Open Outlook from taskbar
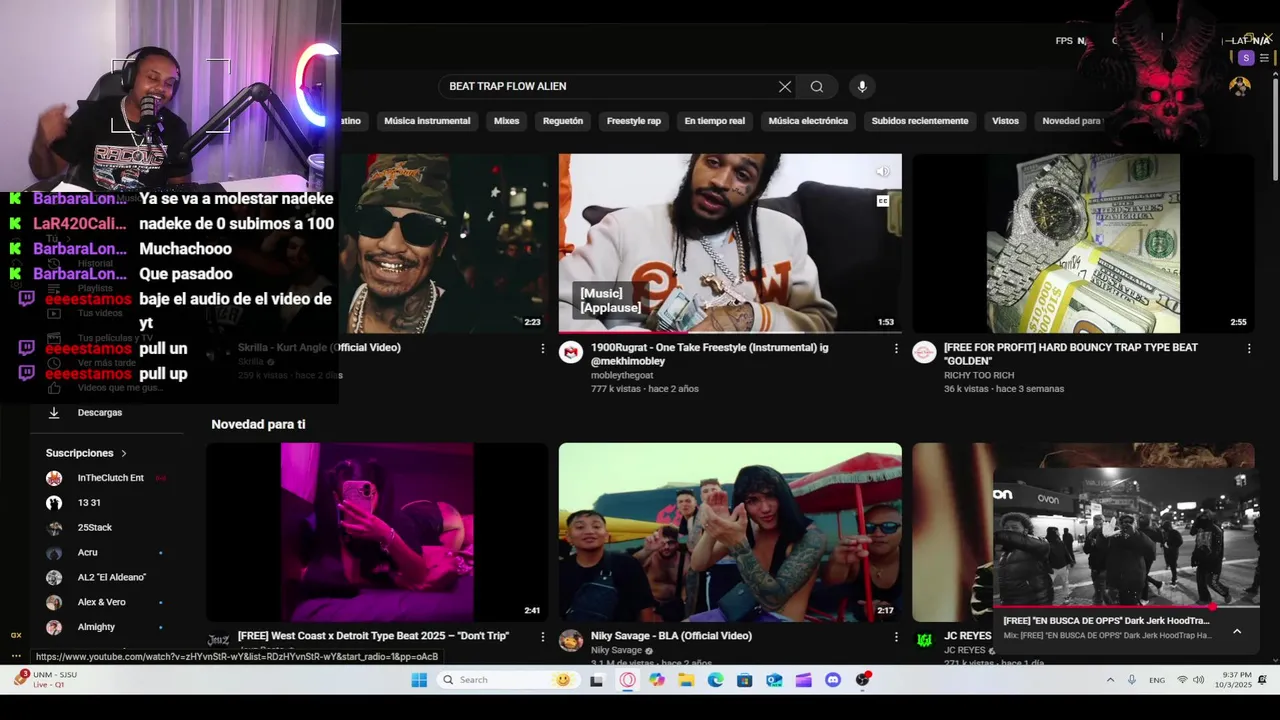This screenshot has height=720, width=1280. click(x=774, y=680)
